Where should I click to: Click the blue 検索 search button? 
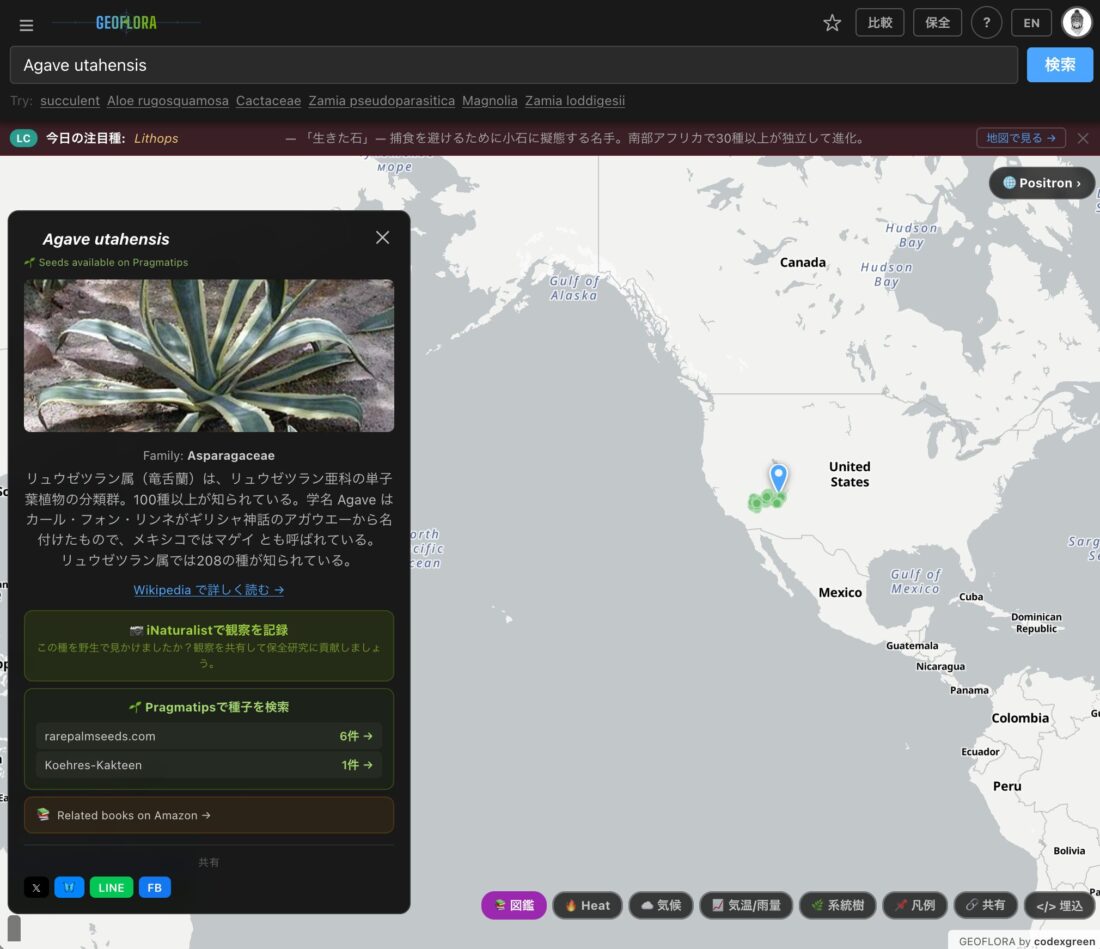(x=1059, y=65)
